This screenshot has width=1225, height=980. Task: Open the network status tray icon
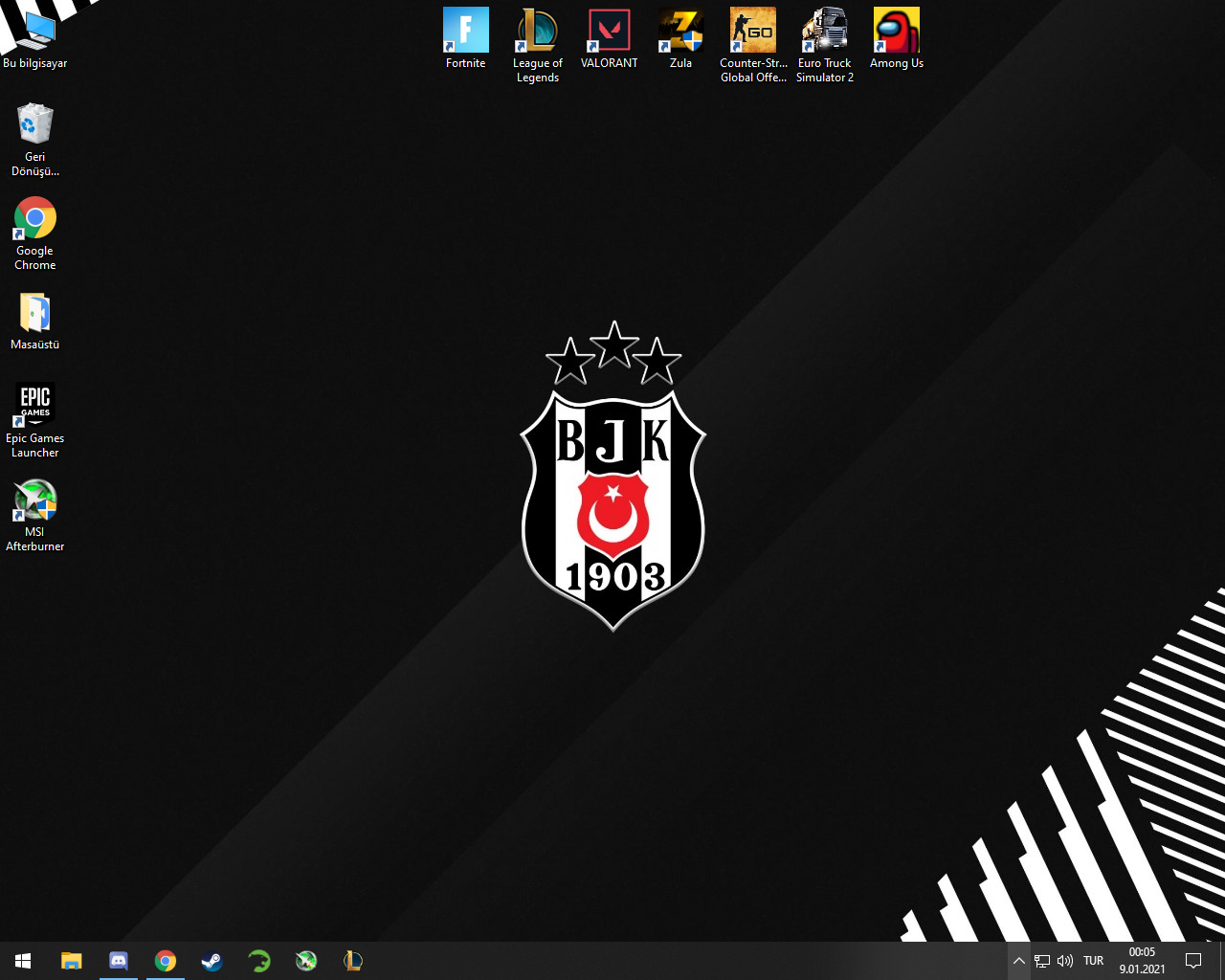pos(1042,961)
